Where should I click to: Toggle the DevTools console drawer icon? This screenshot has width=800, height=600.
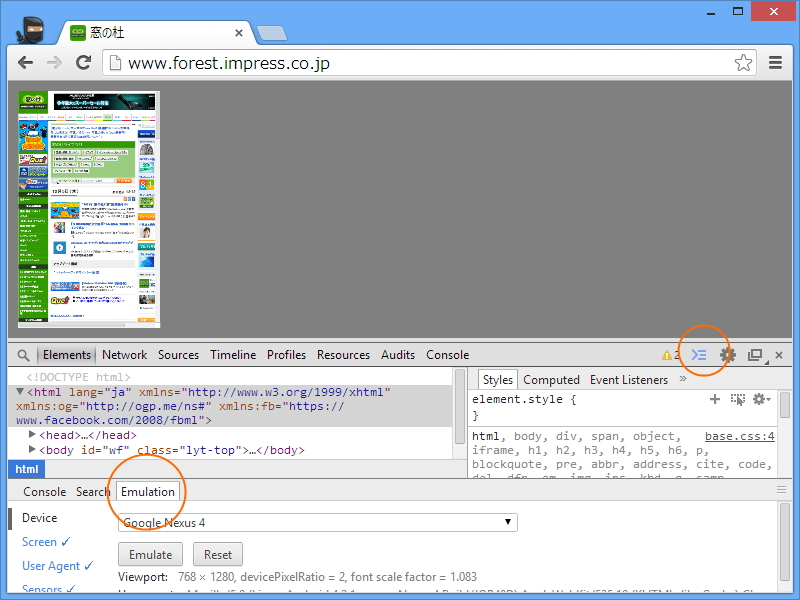[x=699, y=355]
